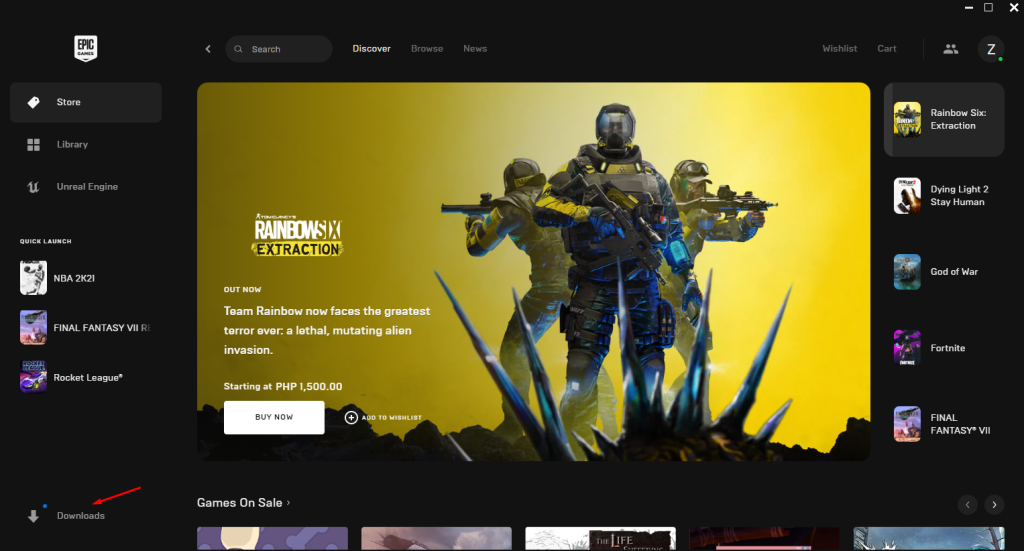
Task: Select Dying Light 2 Stay Human carousel item
Action: 944,196
